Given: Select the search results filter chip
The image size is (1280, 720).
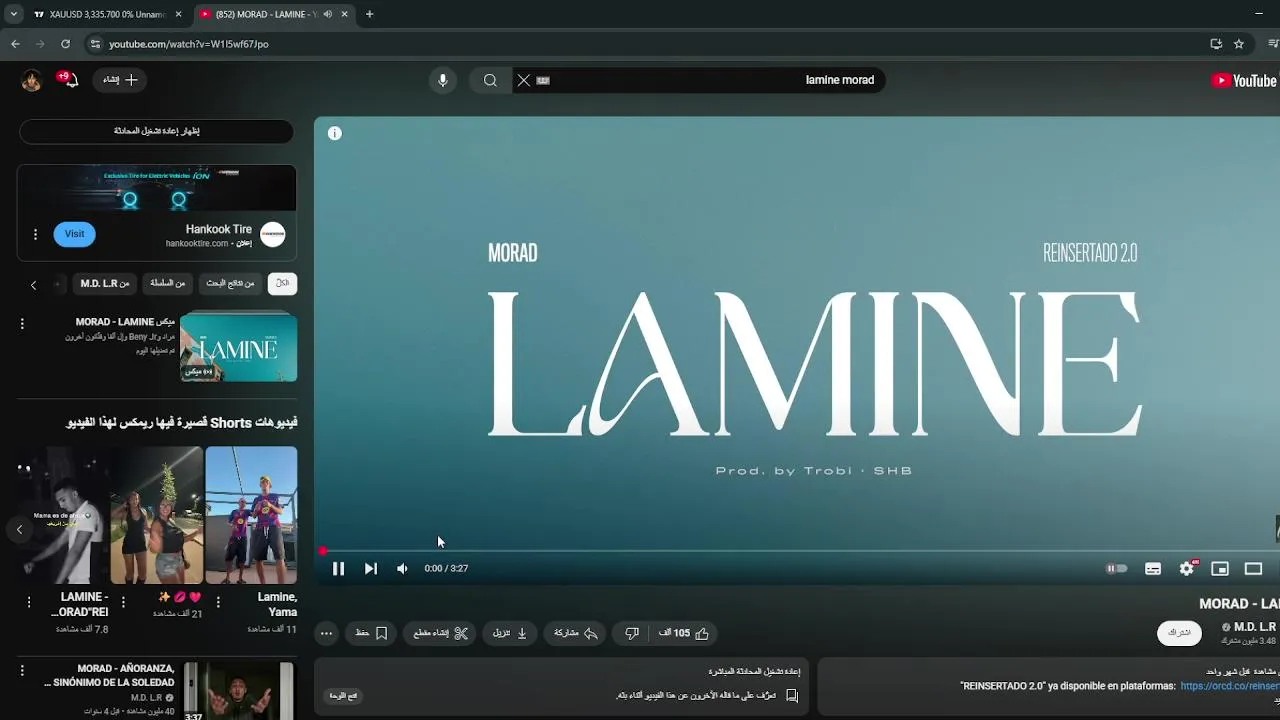Looking at the screenshot, I should pos(230,283).
